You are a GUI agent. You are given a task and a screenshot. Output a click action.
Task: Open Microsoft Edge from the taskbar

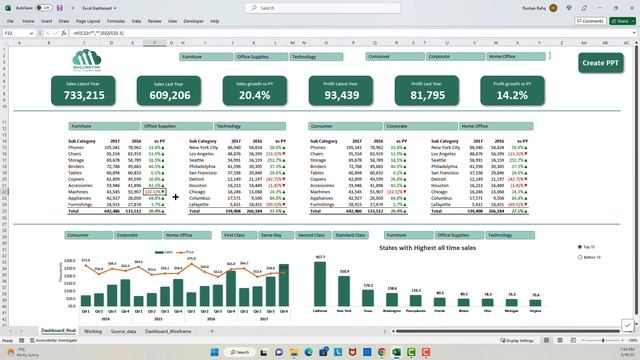click(x=309, y=352)
